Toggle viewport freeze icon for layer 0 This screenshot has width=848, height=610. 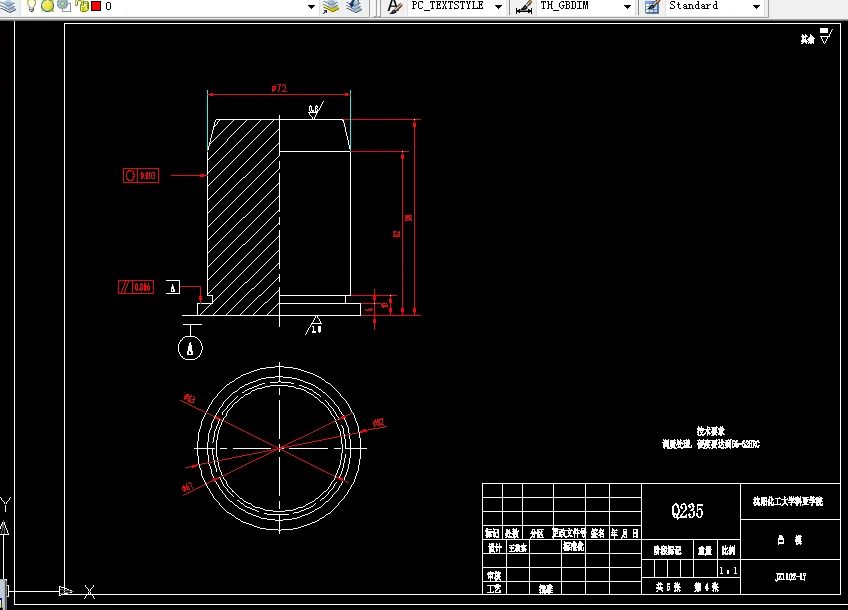point(64,6)
